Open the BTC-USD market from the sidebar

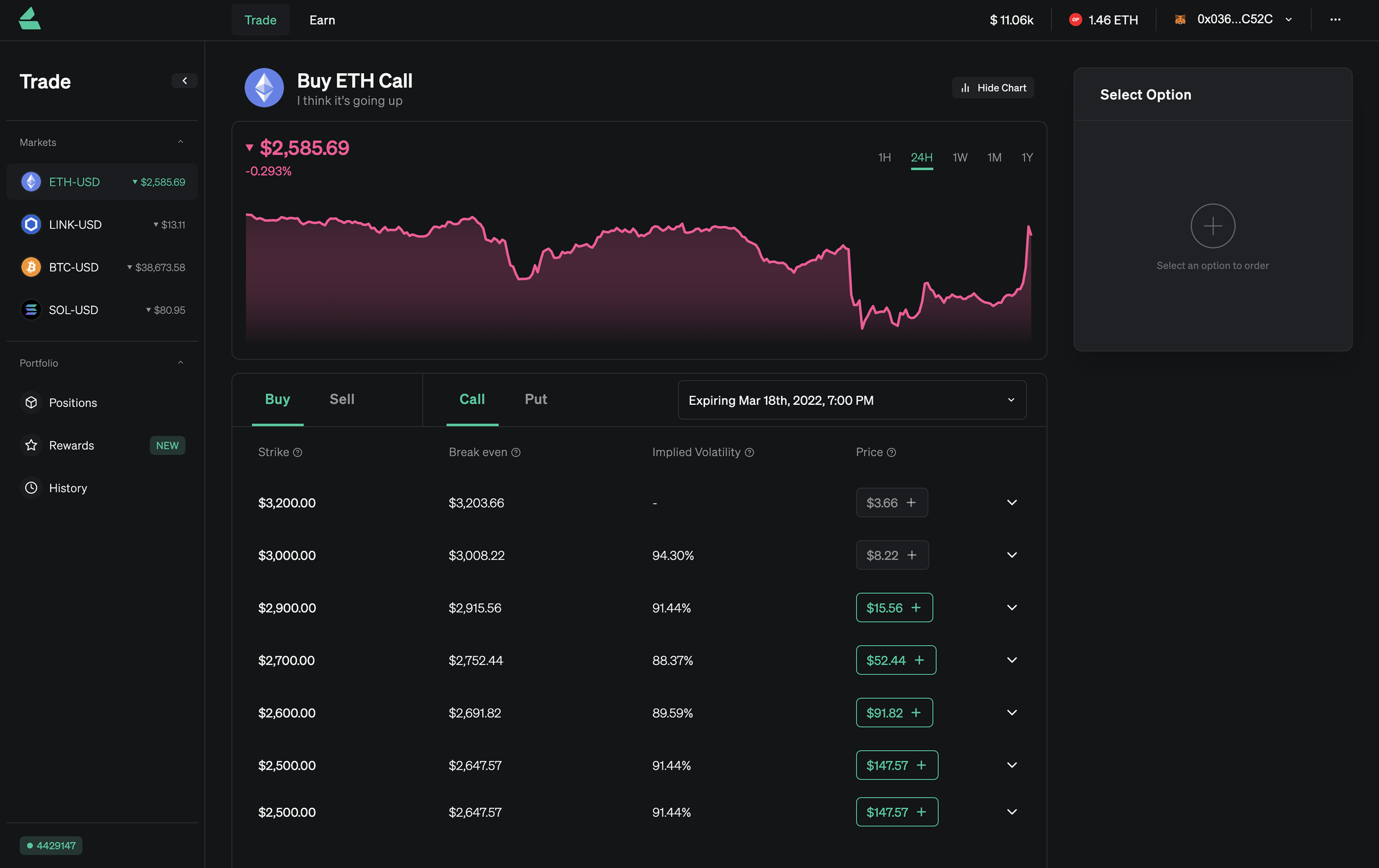click(x=74, y=267)
